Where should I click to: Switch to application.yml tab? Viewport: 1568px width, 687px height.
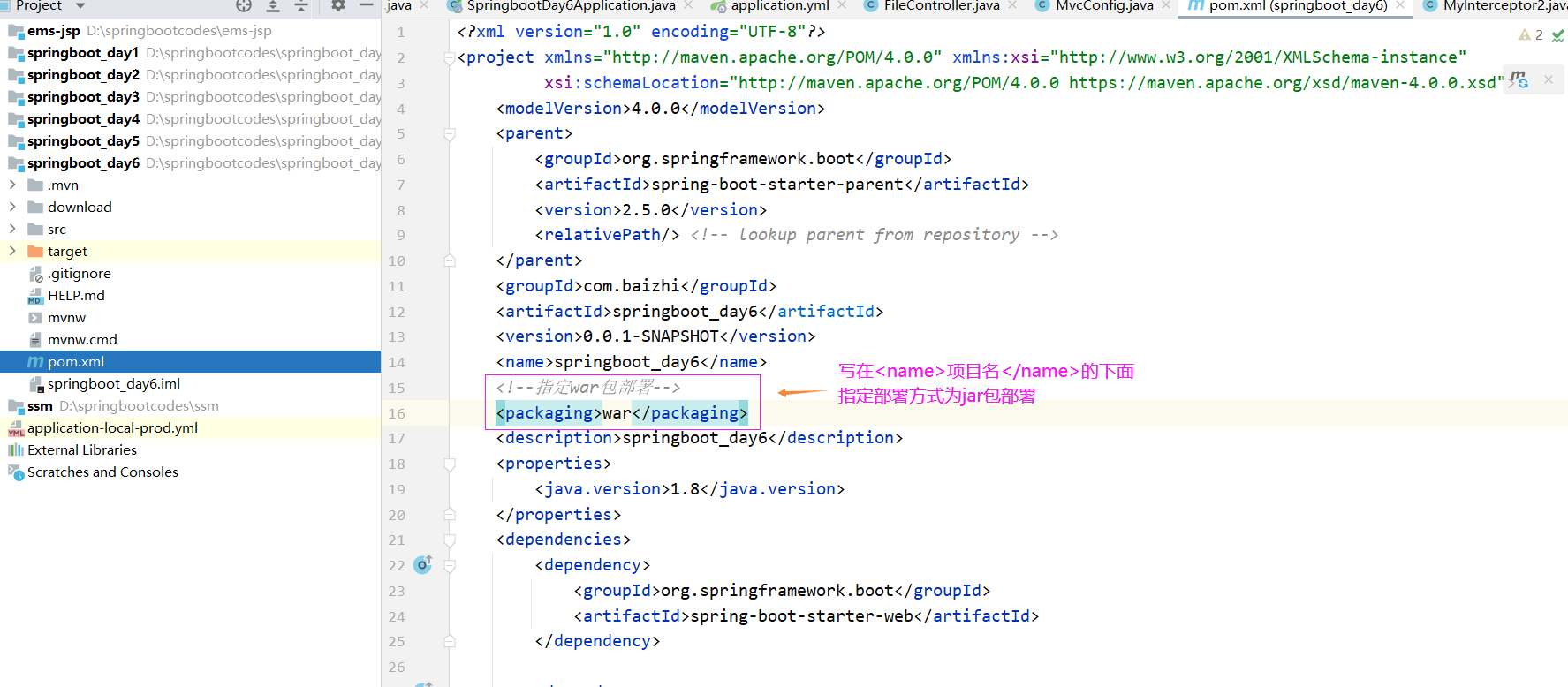point(780,6)
